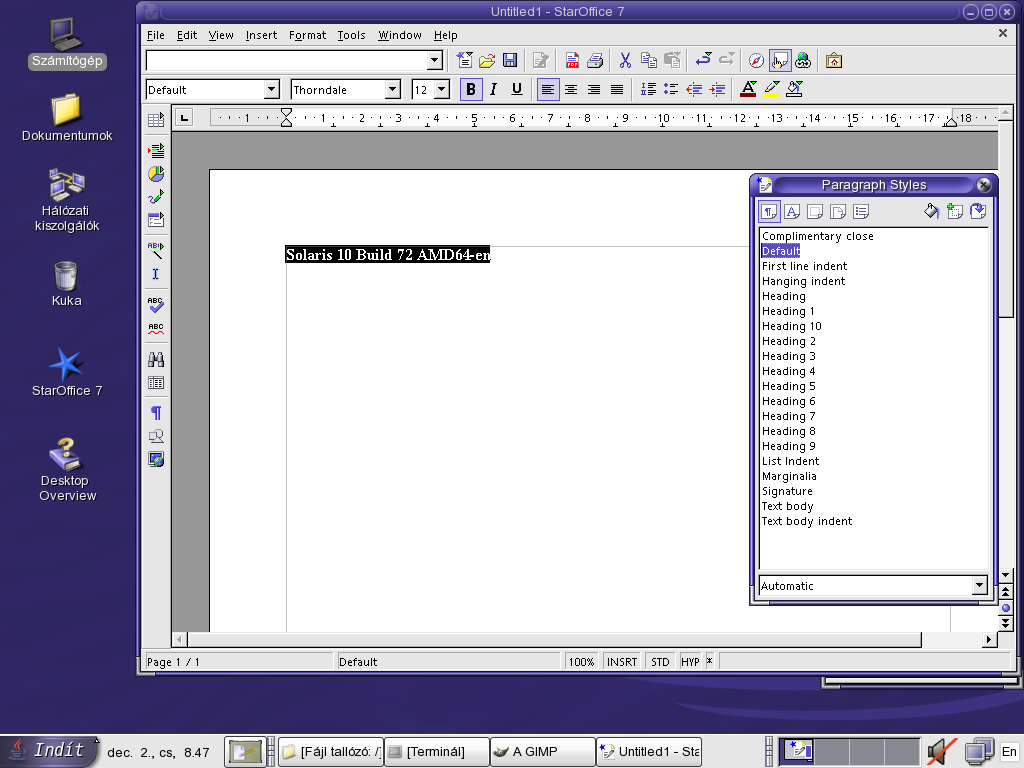Open the Edit menu
The width and height of the screenshot is (1024, 768).
pos(187,35)
